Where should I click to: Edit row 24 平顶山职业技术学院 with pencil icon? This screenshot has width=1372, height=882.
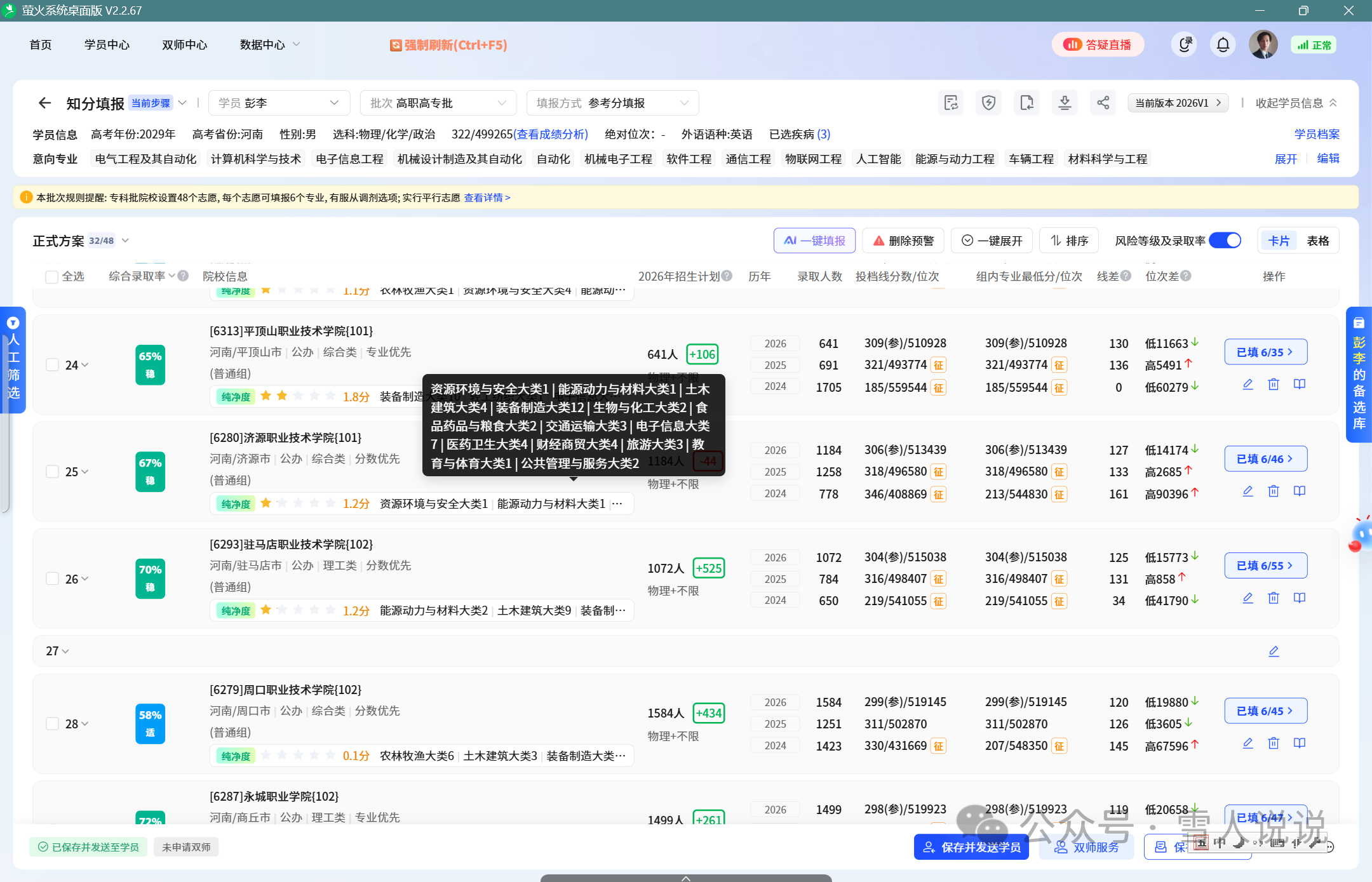click(x=1248, y=384)
